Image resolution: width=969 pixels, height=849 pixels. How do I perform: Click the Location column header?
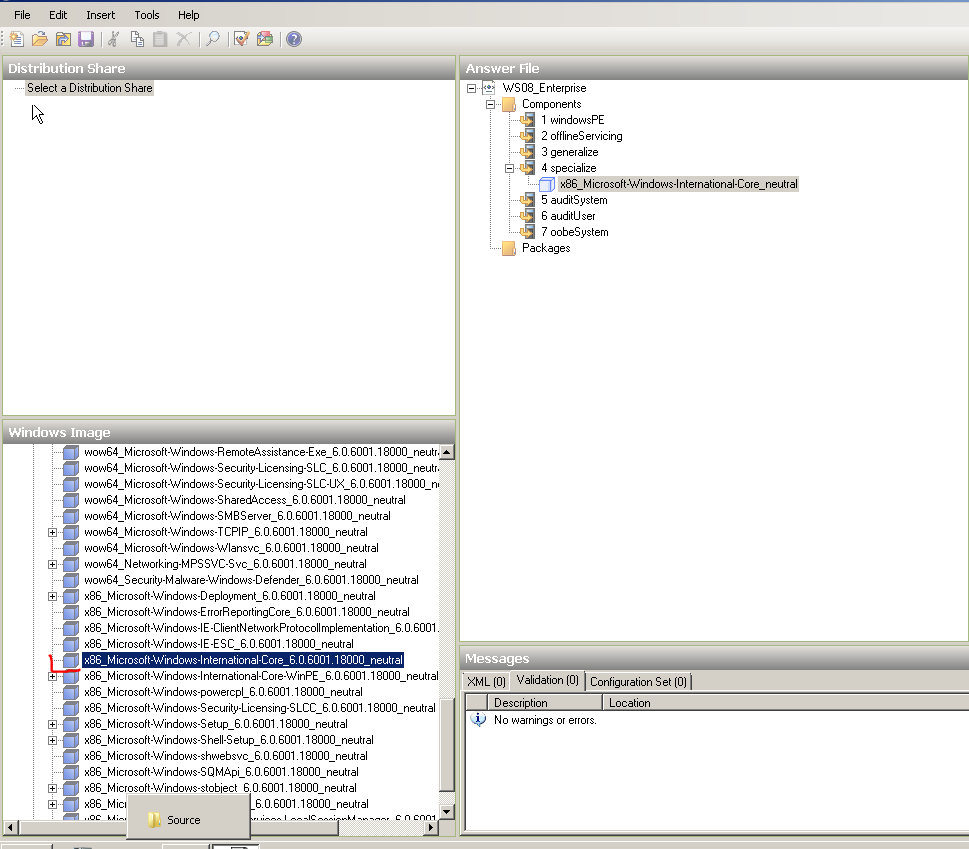pos(785,703)
